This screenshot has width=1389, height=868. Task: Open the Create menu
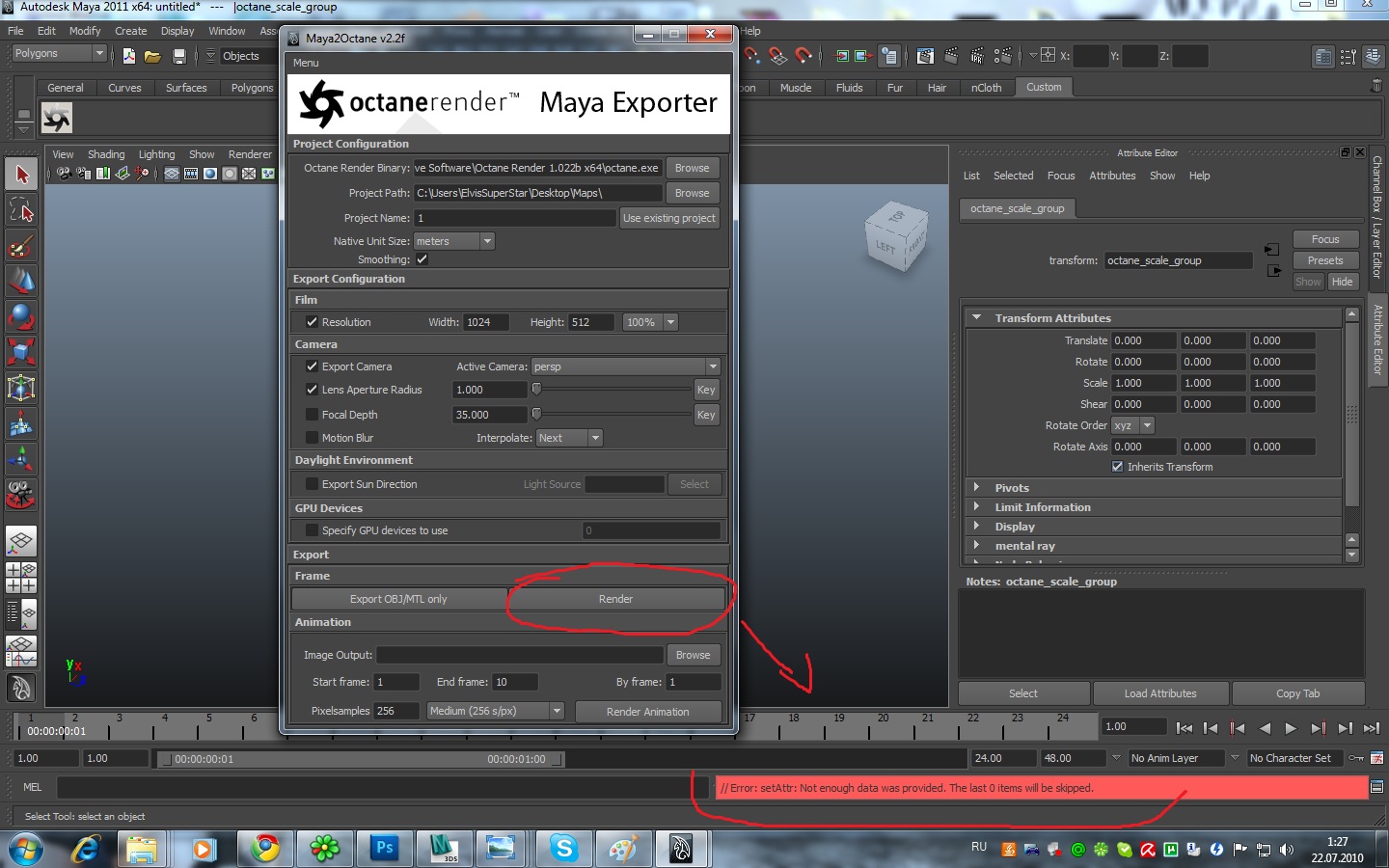(x=131, y=31)
